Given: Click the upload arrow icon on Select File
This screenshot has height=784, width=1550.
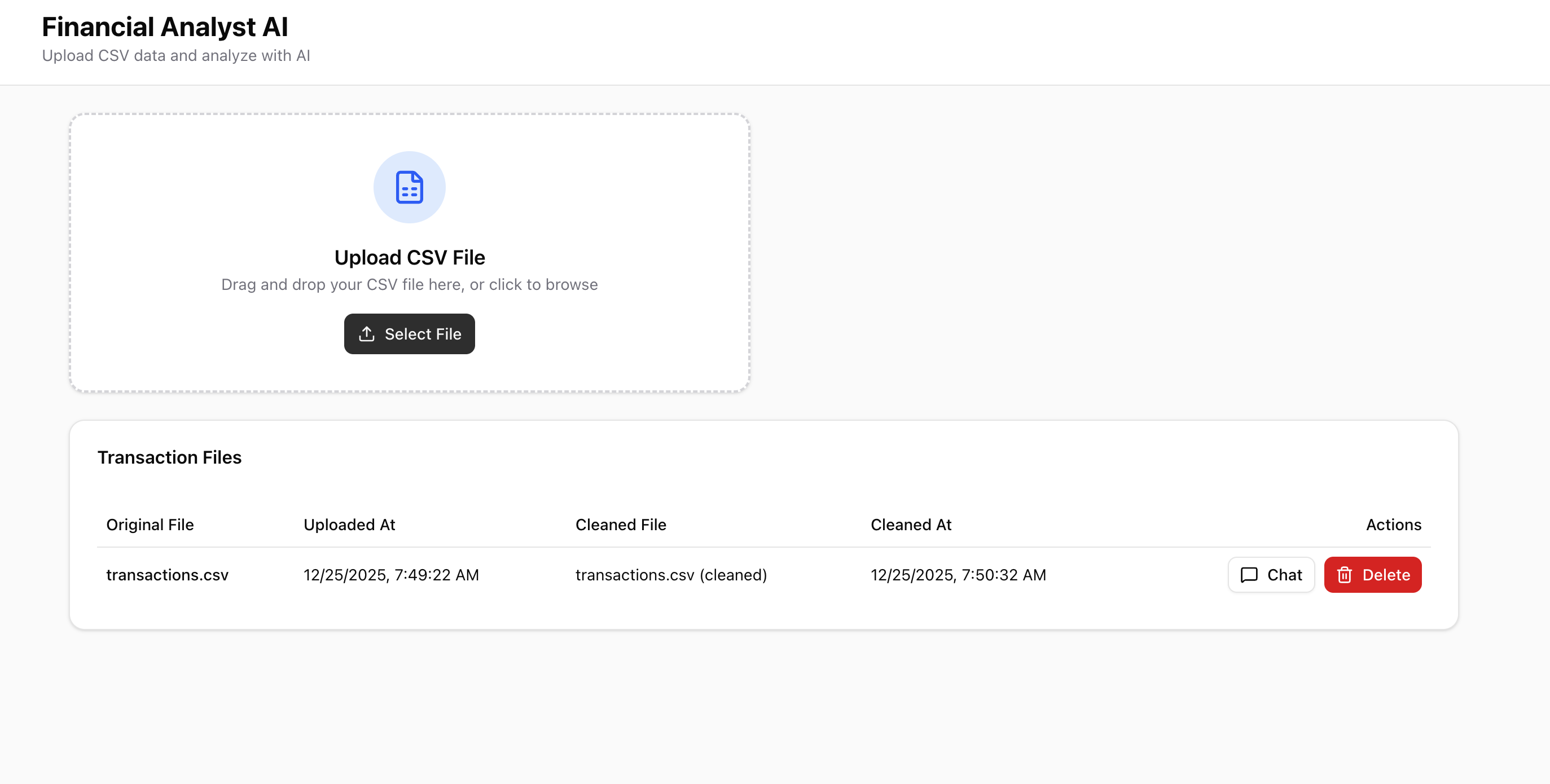Looking at the screenshot, I should (366, 334).
